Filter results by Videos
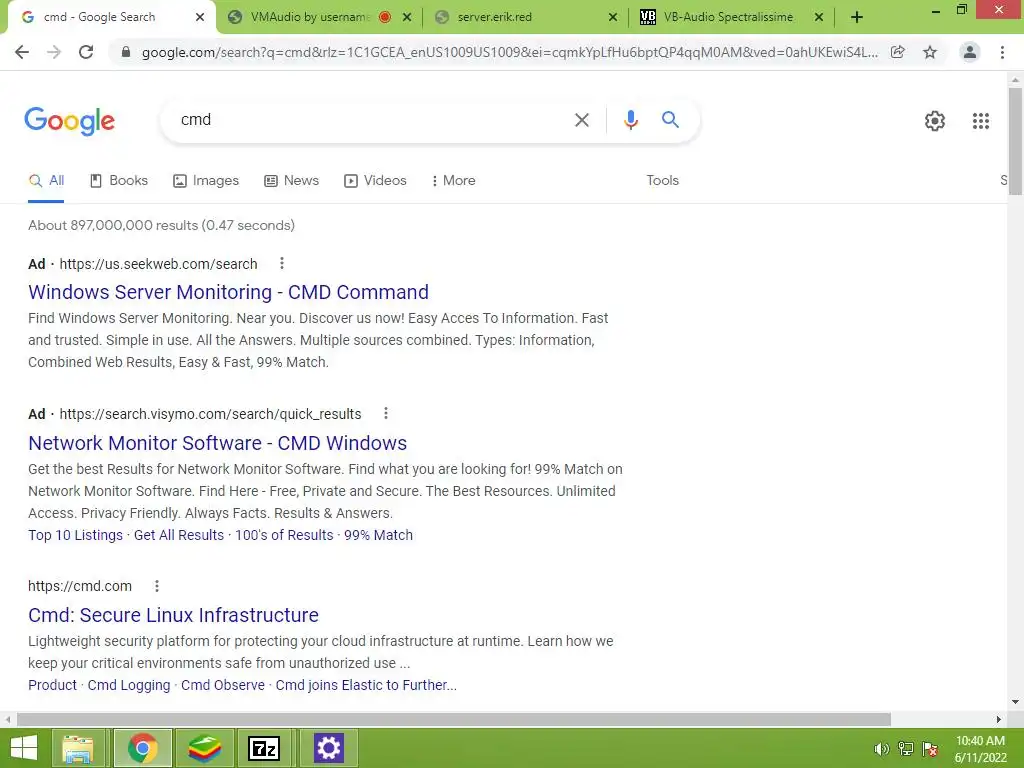 point(375,180)
